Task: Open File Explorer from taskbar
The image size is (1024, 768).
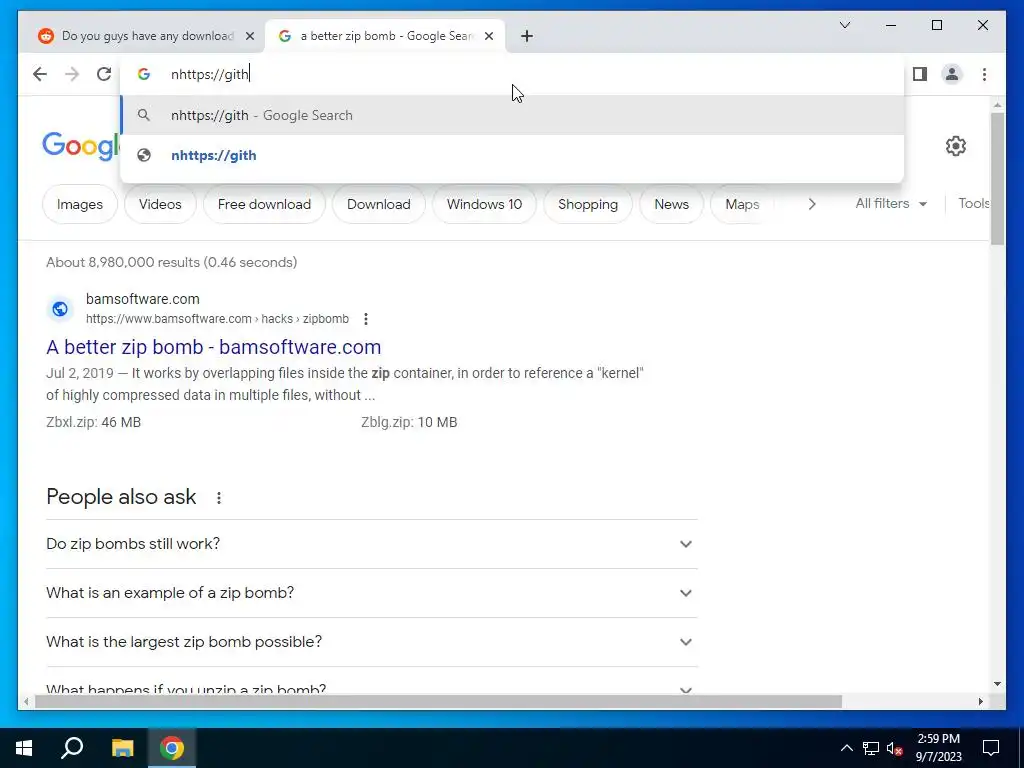Action: [x=122, y=748]
